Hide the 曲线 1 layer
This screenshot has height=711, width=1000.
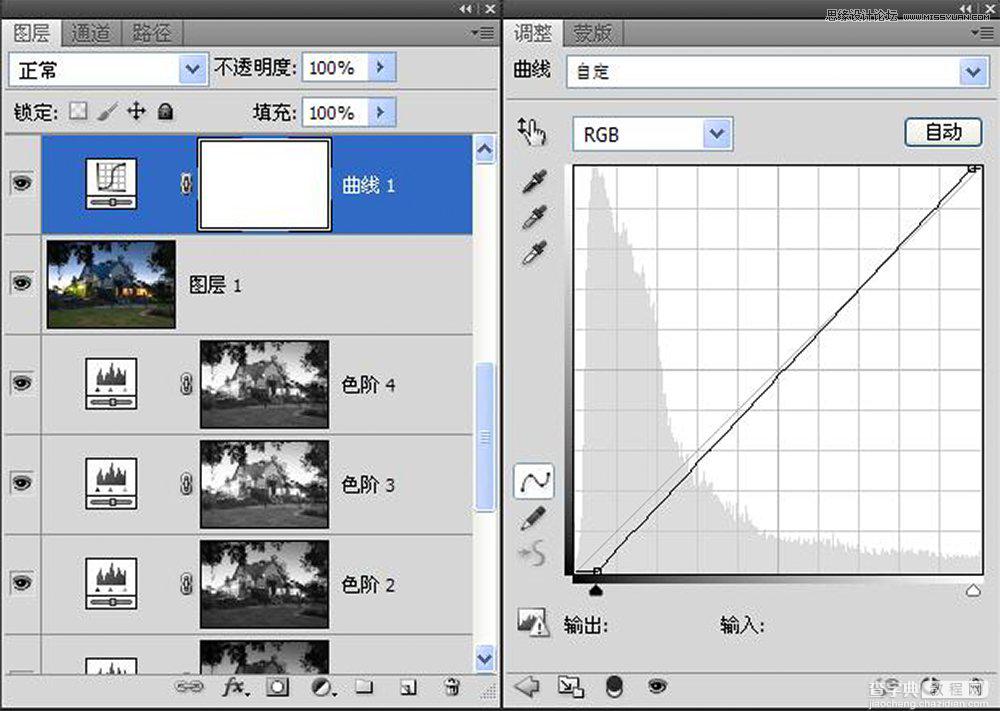(x=22, y=184)
